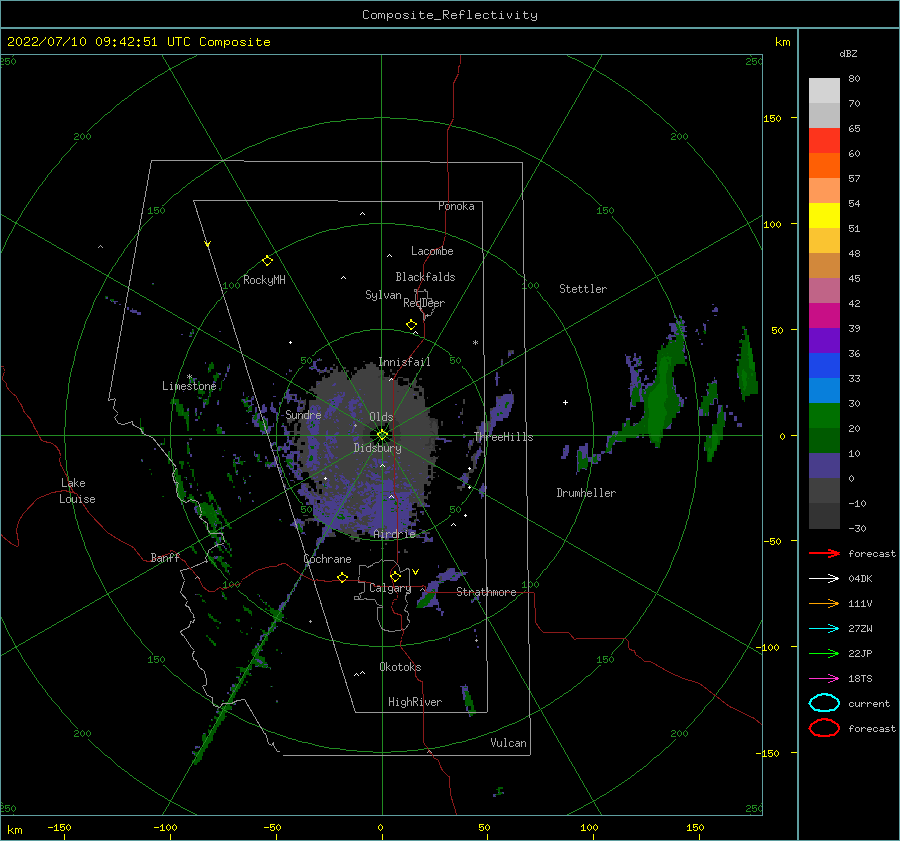This screenshot has height=841, width=900.
Task: Select the dark green 10-20 dBZ swatch
Action: point(824,440)
